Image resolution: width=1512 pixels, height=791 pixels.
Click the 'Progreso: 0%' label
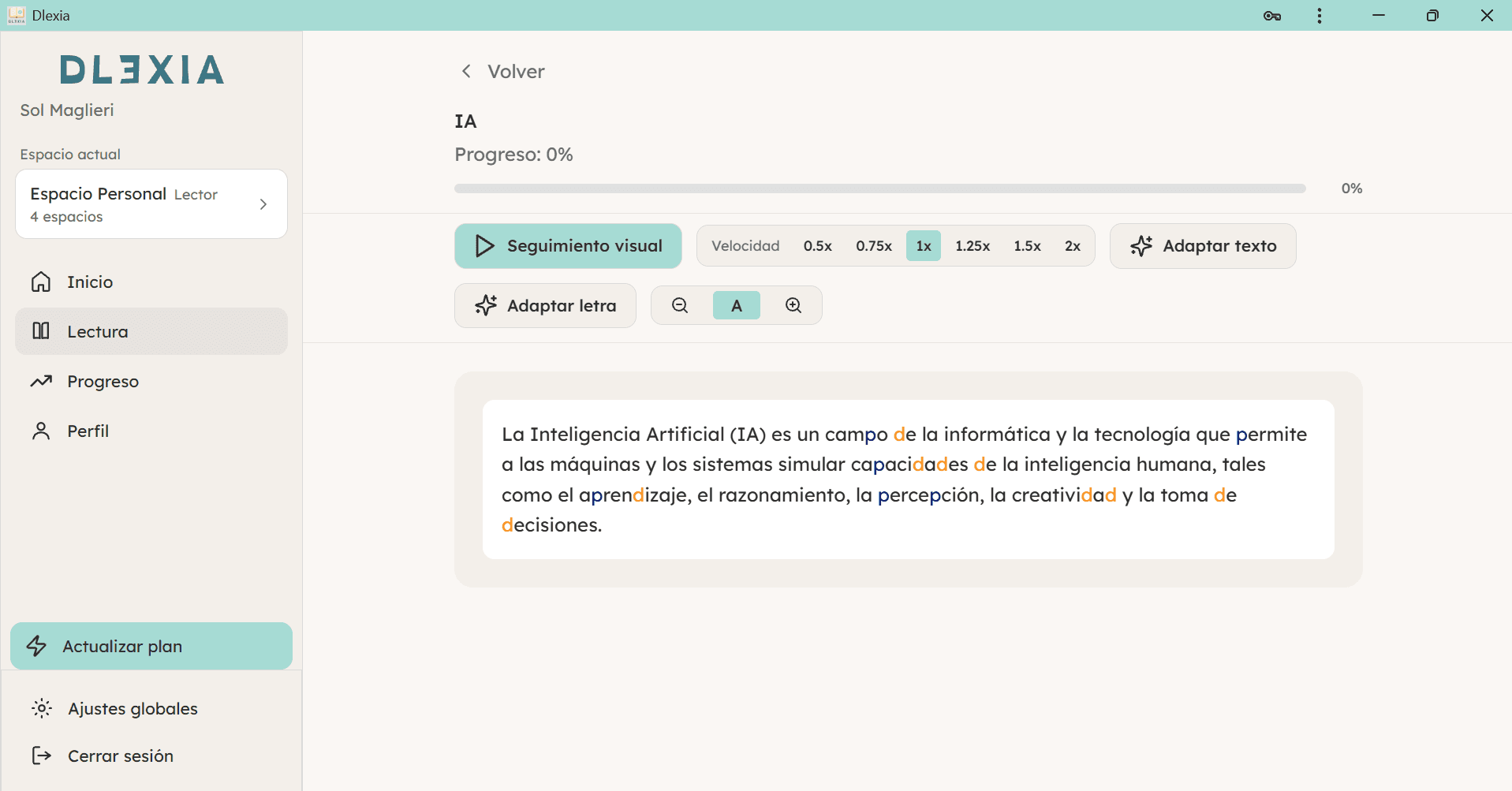513,155
